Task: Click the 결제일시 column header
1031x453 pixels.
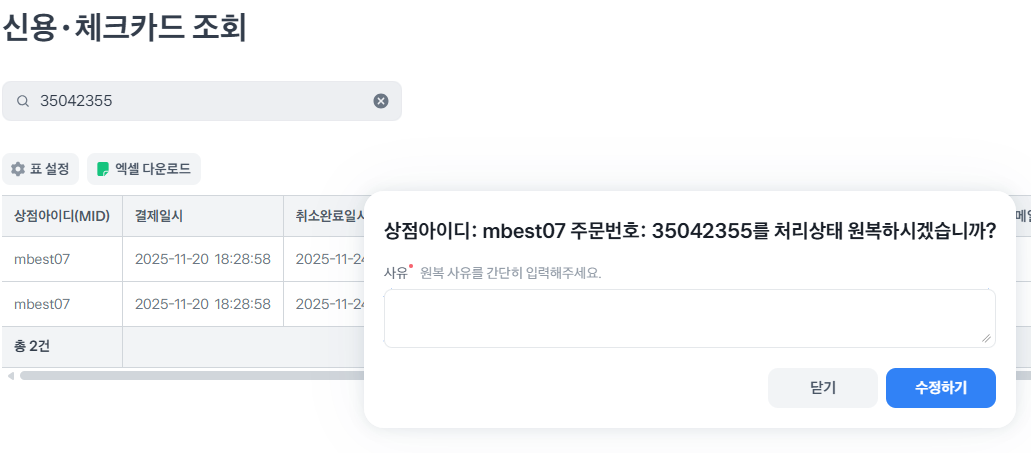Action: [159, 216]
